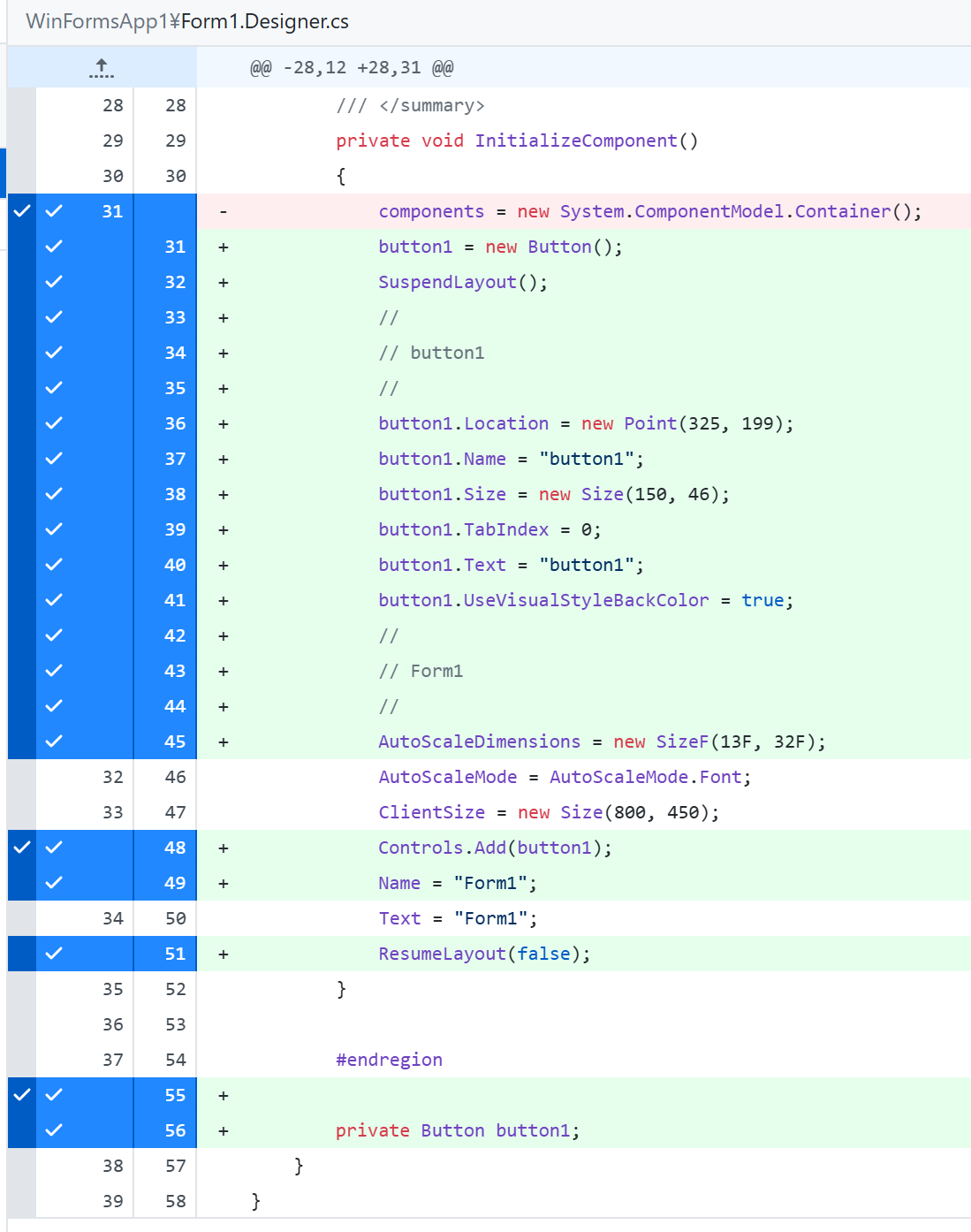Viewport: 971px width, 1232px height.
Task: Deselect the button1.Text line checkmark
Action: coord(54,565)
